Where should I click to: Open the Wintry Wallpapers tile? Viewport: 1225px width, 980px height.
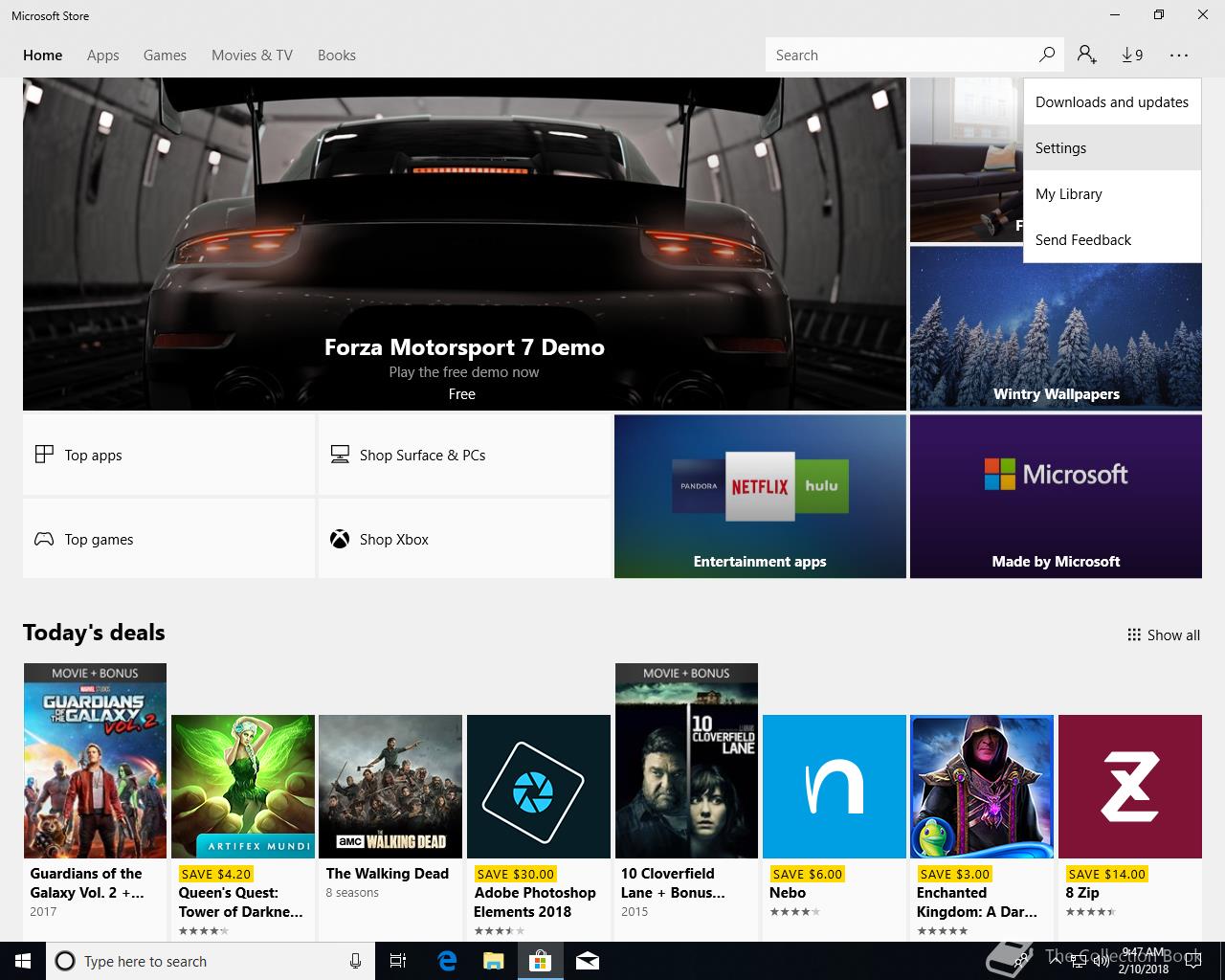(x=1056, y=328)
